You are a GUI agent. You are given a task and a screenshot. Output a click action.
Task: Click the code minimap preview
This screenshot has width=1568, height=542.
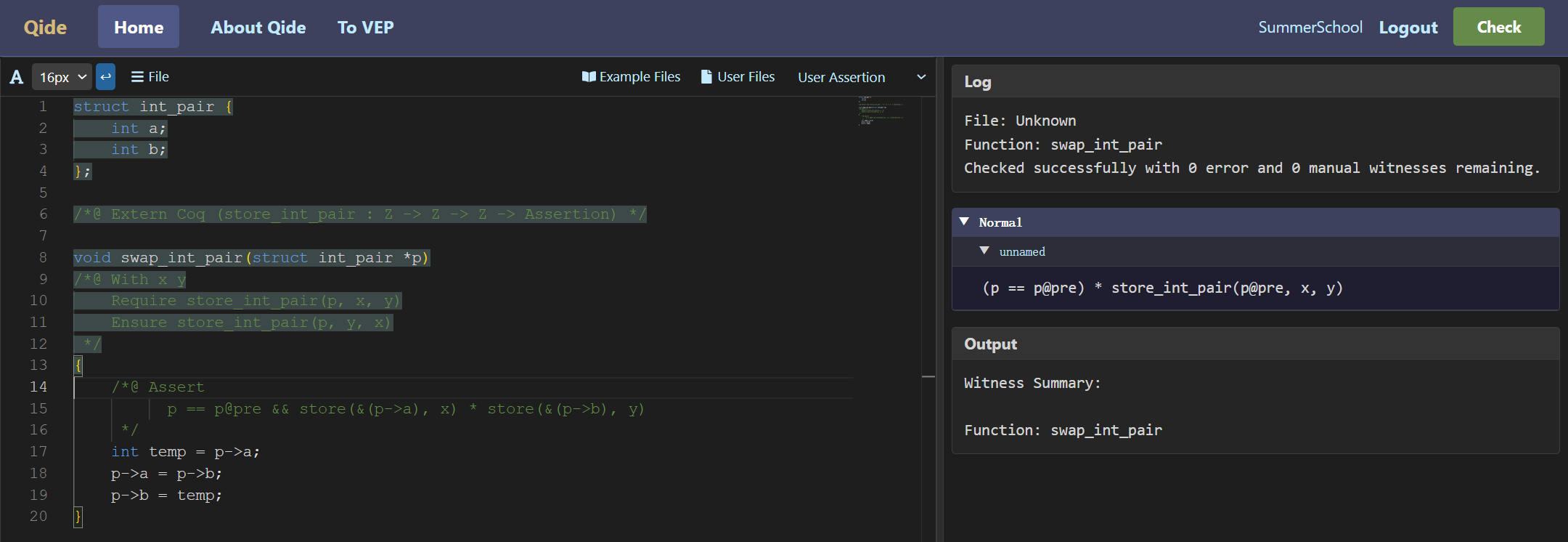pos(881,111)
